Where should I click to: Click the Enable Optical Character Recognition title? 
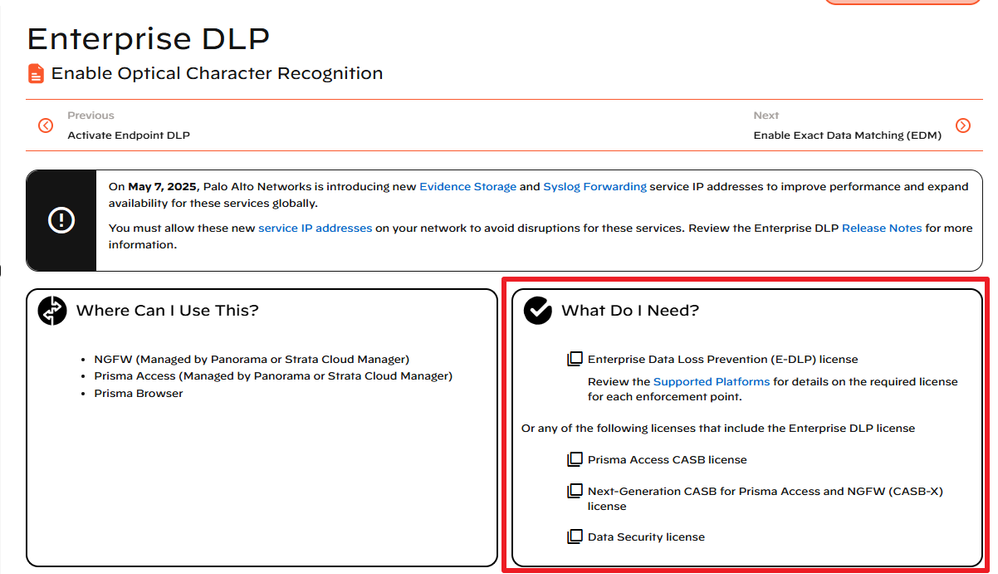click(x=217, y=74)
